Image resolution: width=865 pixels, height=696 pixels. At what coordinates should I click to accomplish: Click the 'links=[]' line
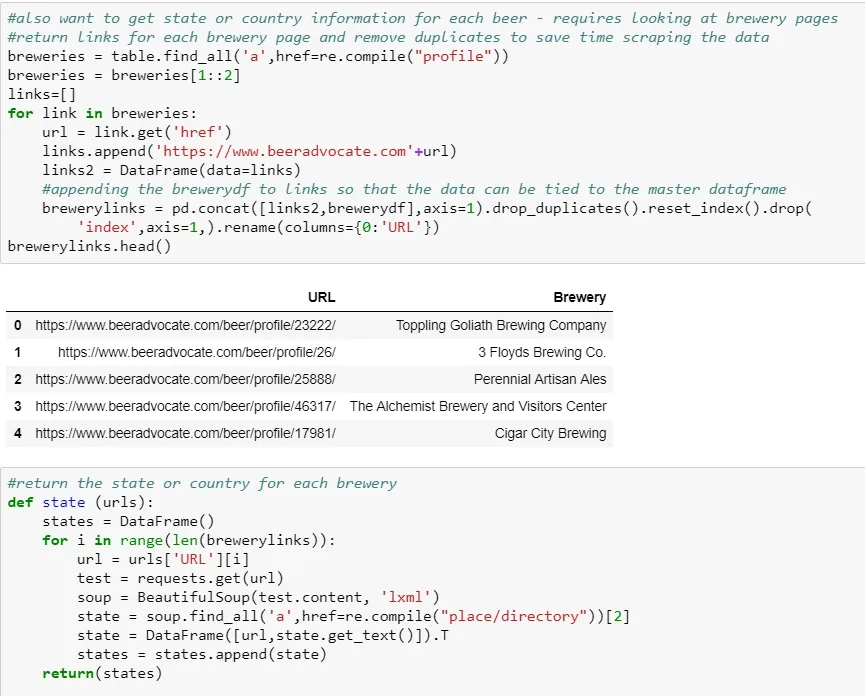tap(42, 94)
